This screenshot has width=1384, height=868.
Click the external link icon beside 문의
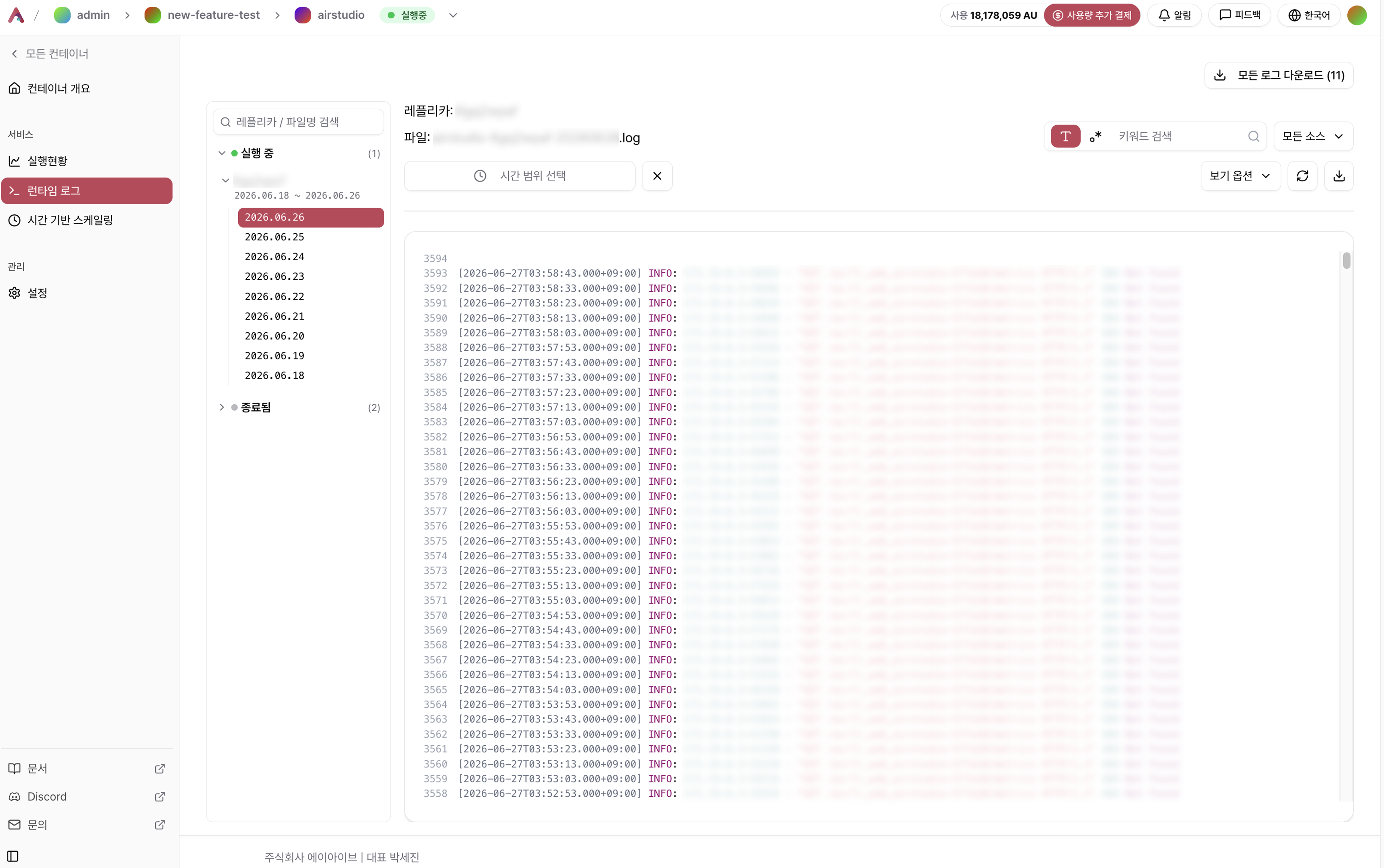160,824
